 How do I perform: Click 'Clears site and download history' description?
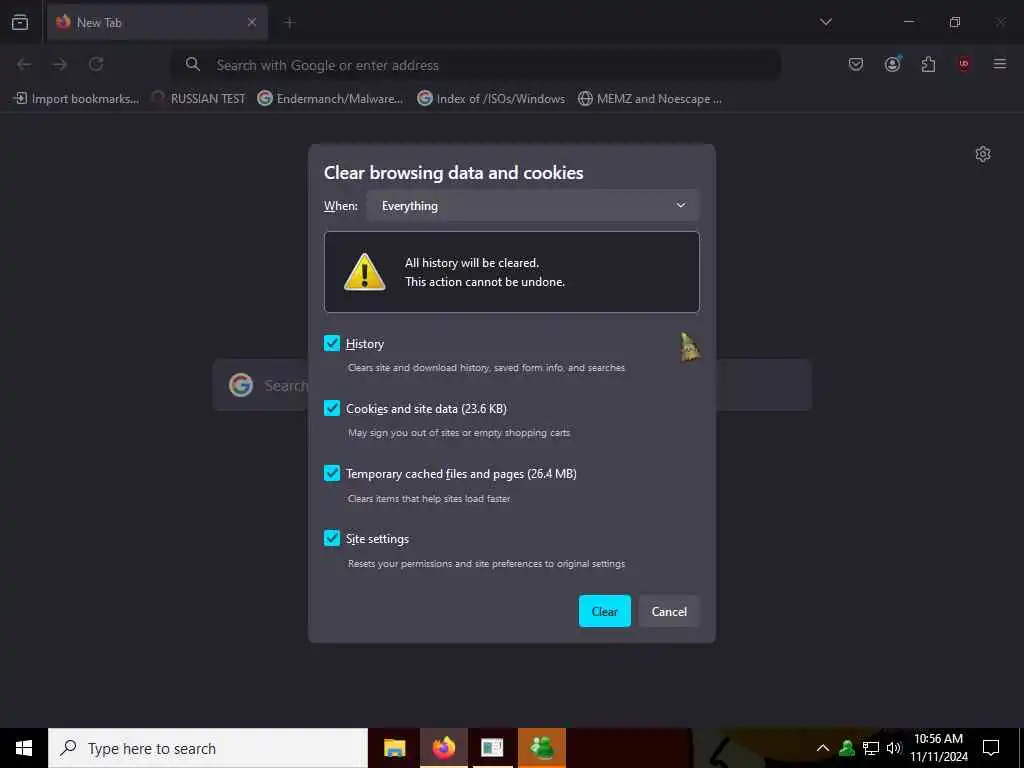click(487, 368)
